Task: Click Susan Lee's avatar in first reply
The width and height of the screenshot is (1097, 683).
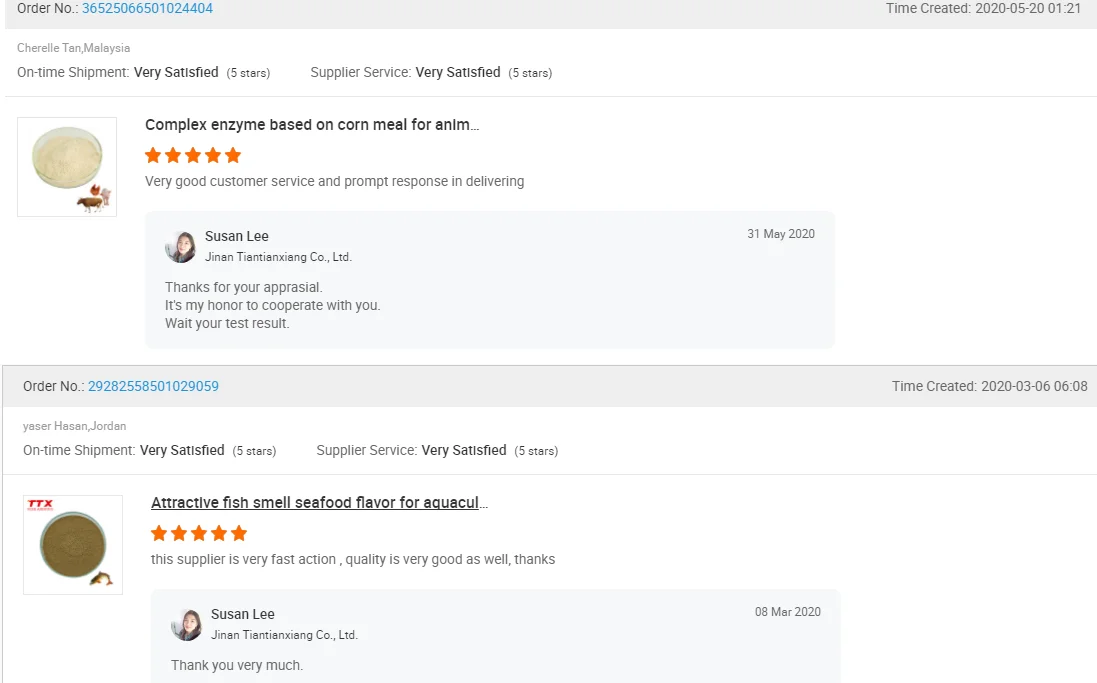Action: (181, 246)
